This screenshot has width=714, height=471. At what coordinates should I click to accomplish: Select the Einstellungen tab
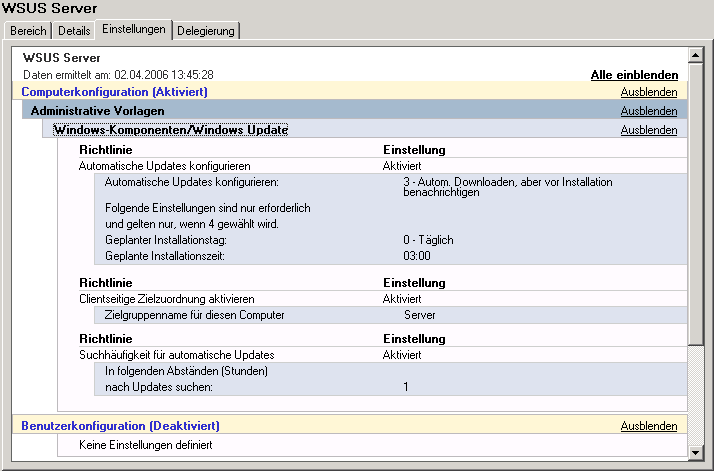(x=133, y=29)
